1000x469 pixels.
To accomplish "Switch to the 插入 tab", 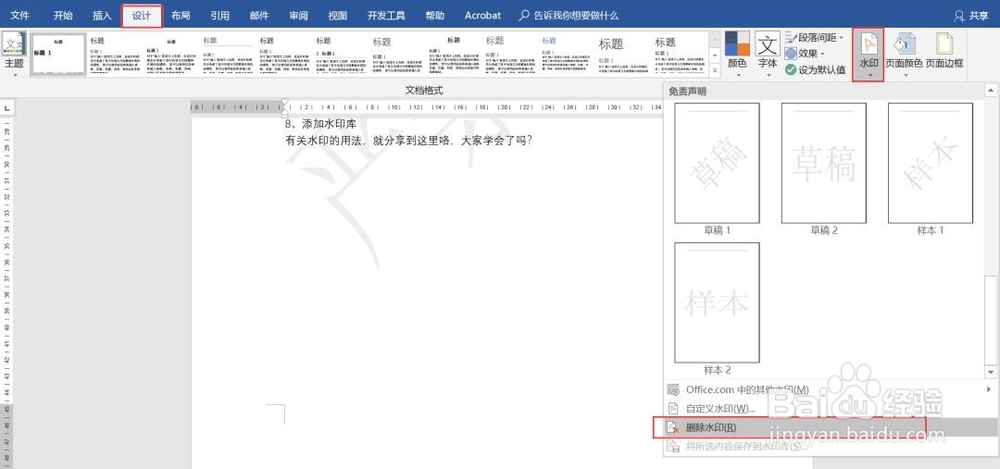I will pos(101,15).
